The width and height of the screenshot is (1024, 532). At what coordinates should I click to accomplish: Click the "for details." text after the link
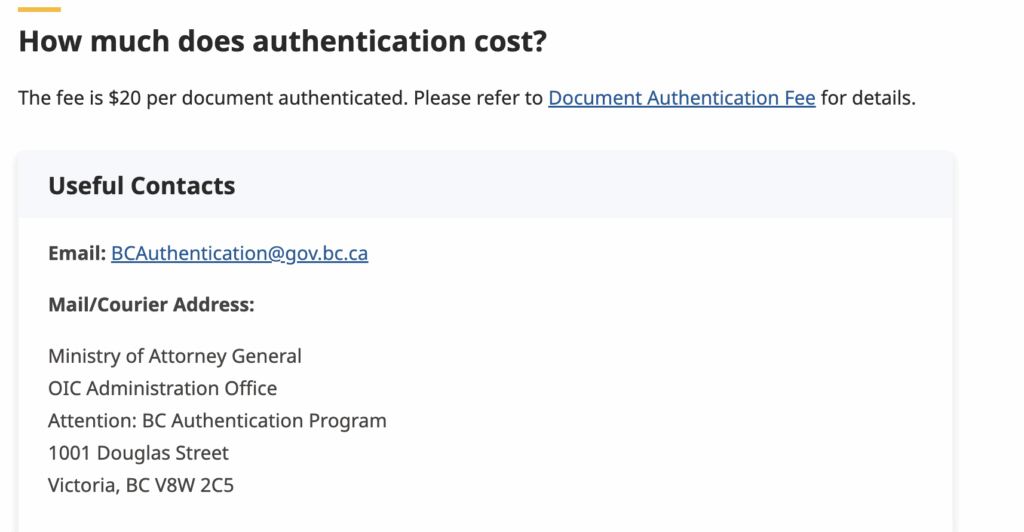868,98
